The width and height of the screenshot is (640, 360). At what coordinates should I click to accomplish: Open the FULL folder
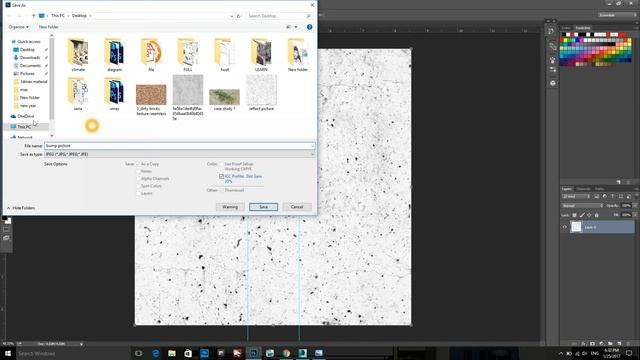coord(188,55)
